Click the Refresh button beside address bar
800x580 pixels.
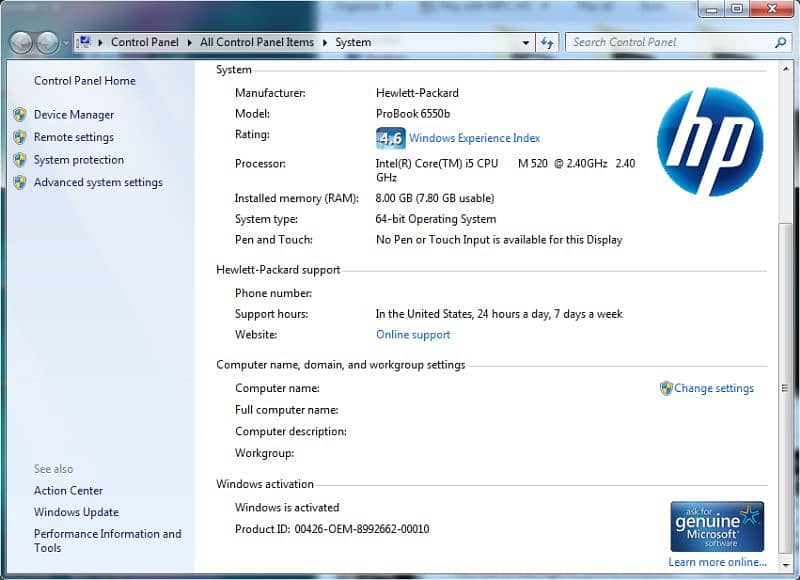[547, 43]
